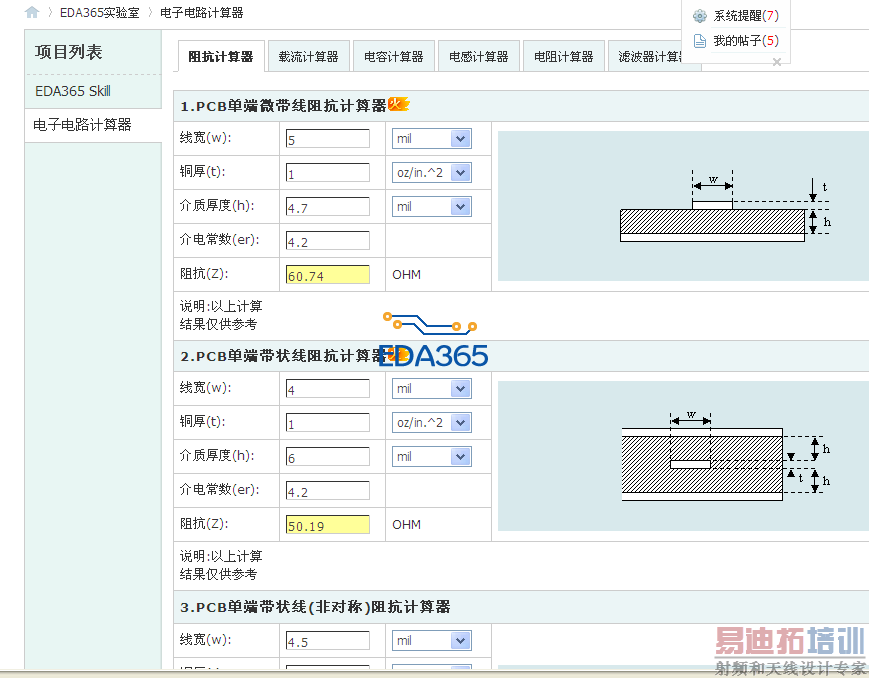Select EDA365 Skill in project list

(73, 91)
